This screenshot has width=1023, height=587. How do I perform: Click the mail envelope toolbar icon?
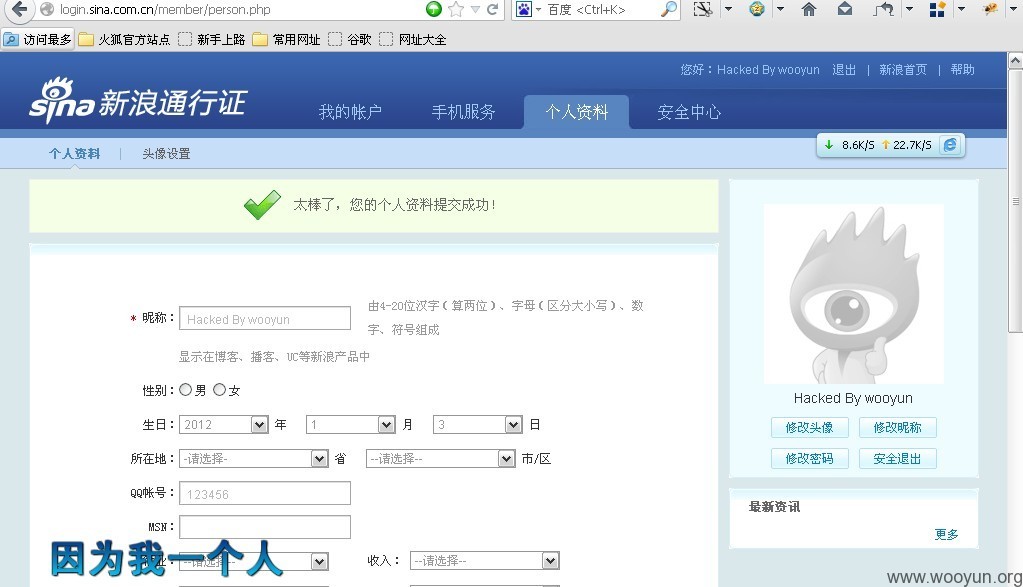pyautogui.click(x=845, y=9)
